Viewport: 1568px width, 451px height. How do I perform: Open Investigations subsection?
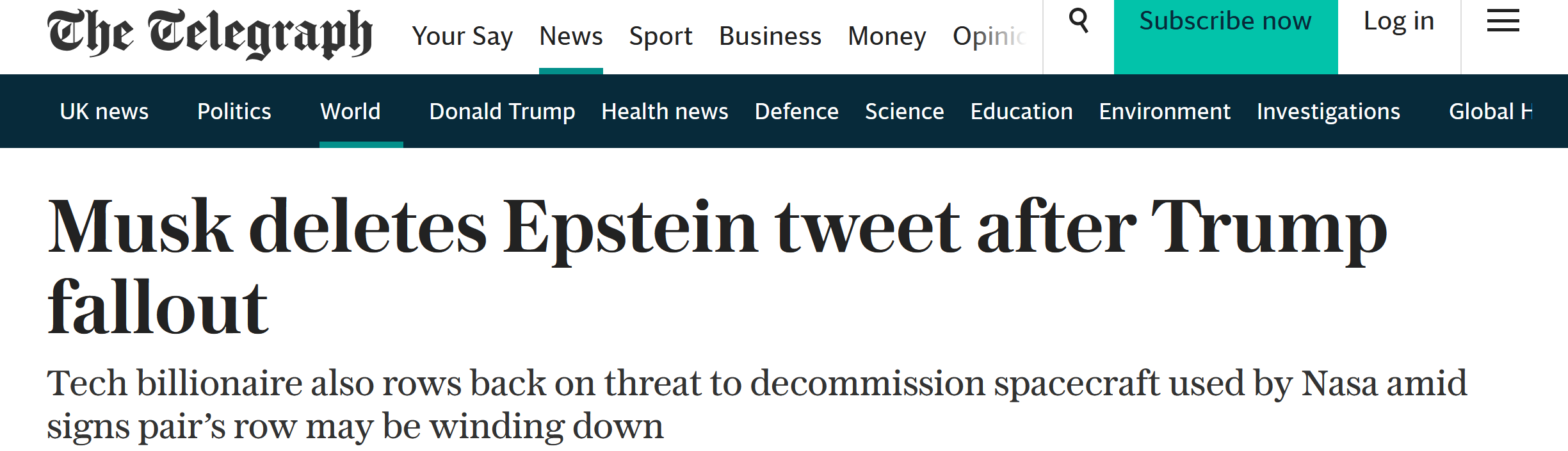click(1328, 111)
